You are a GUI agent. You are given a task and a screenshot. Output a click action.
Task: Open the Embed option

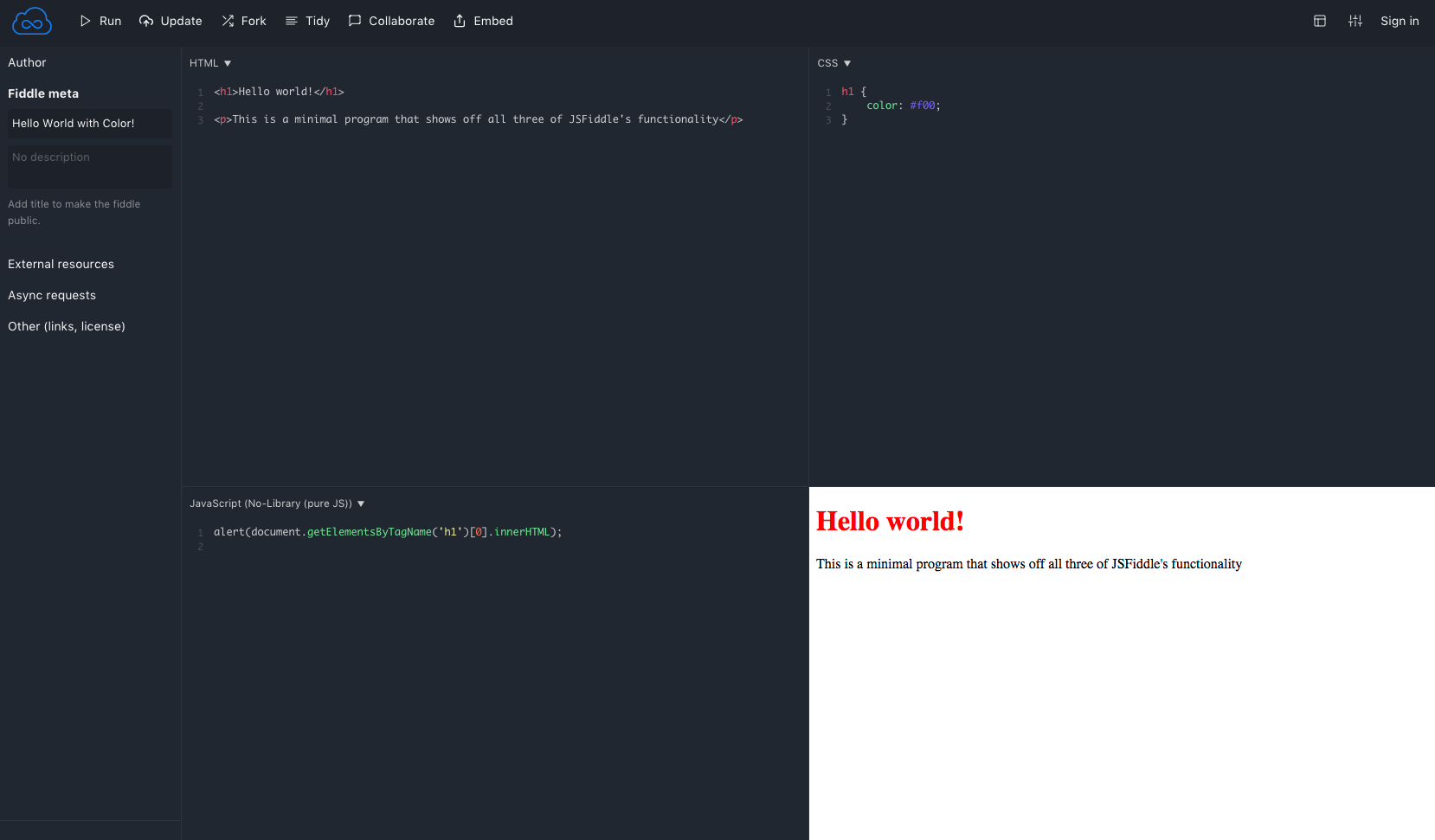[483, 21]
